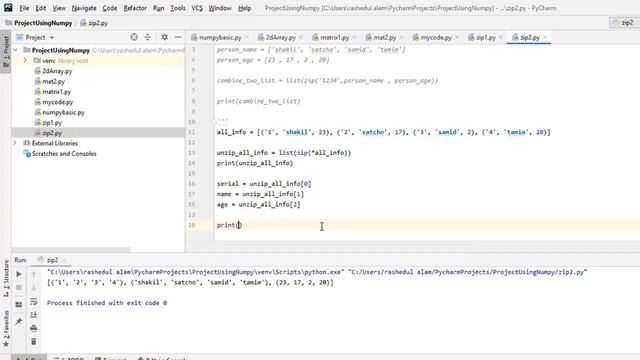This screenshot has height=360, width=640.
Task: Open Project panel settings gear
Action: click(x=164, y=37)
